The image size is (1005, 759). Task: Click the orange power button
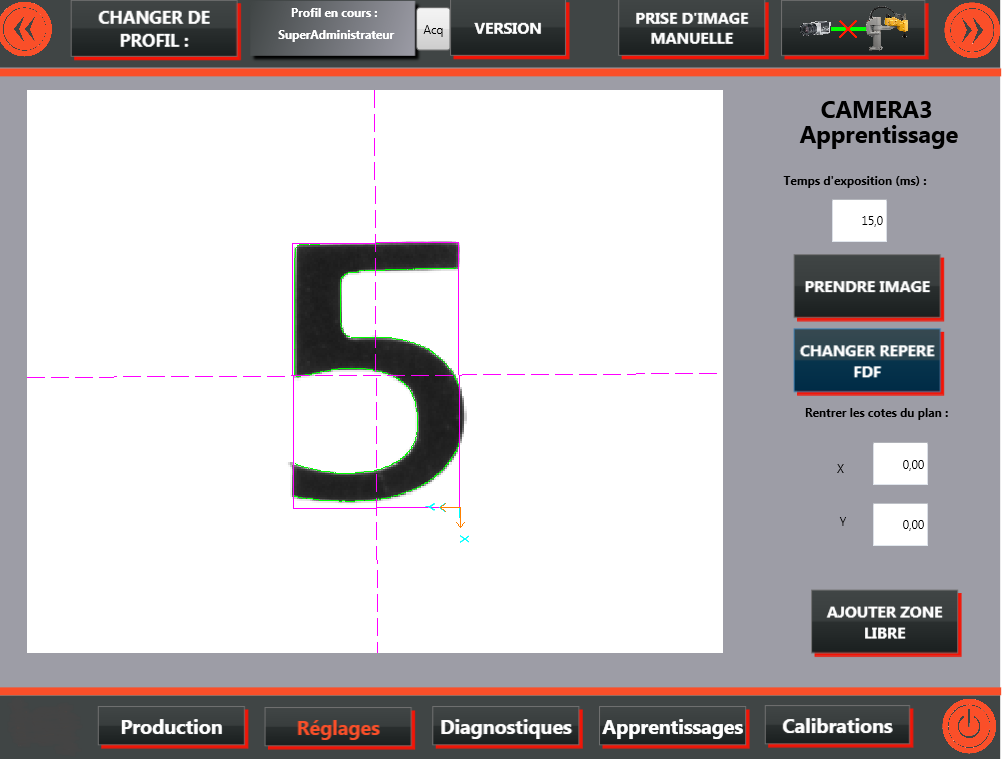click(968, 726)
